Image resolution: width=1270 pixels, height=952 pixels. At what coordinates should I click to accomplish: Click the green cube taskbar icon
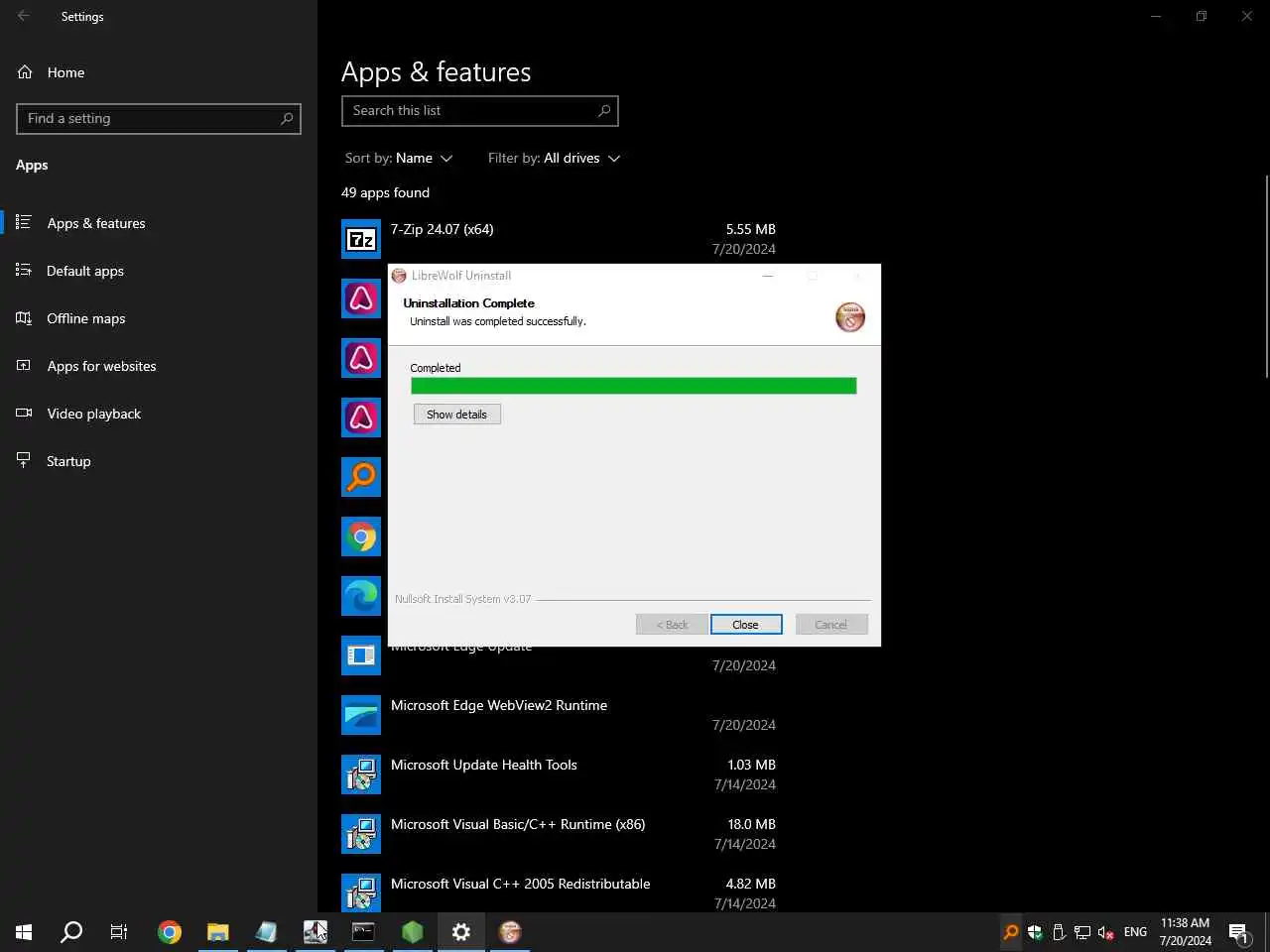(412, 932)
